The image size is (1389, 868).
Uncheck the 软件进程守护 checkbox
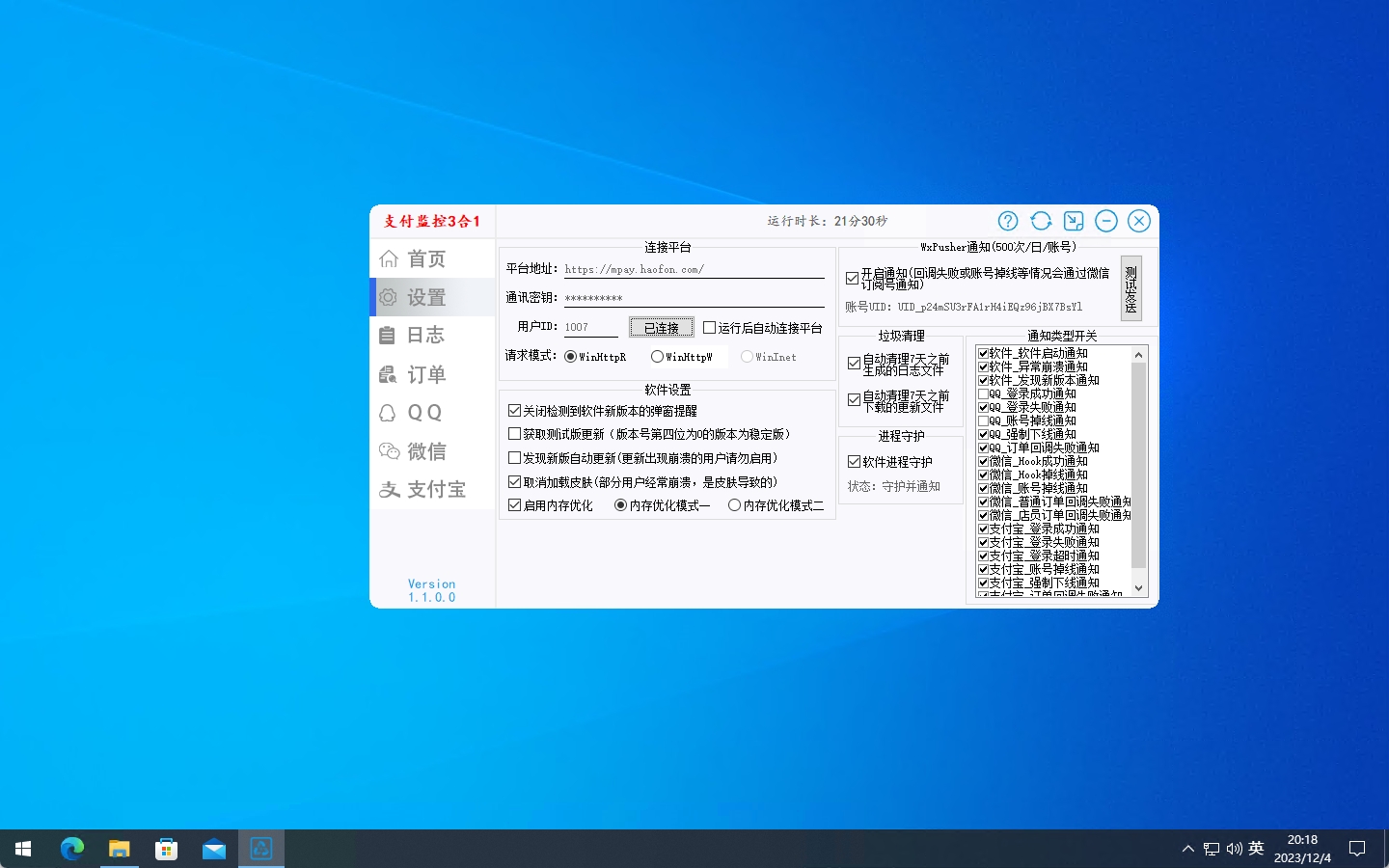pyautogui.click(x=854, y=462)
